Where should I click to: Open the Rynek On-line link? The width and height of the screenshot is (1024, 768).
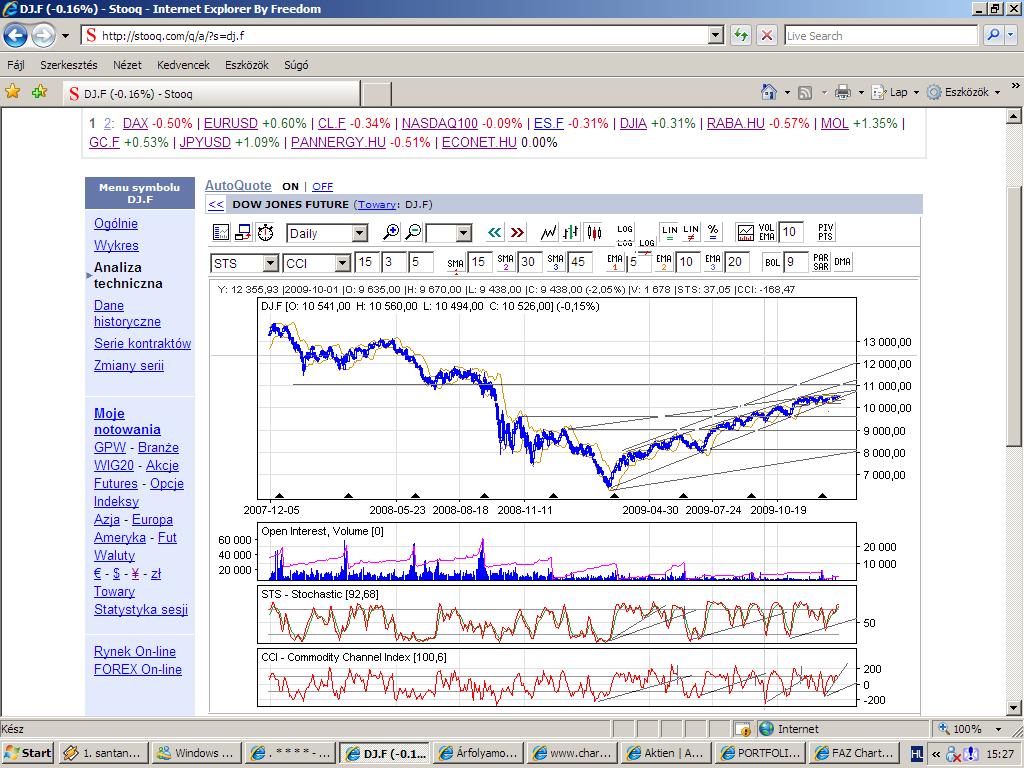135,651
